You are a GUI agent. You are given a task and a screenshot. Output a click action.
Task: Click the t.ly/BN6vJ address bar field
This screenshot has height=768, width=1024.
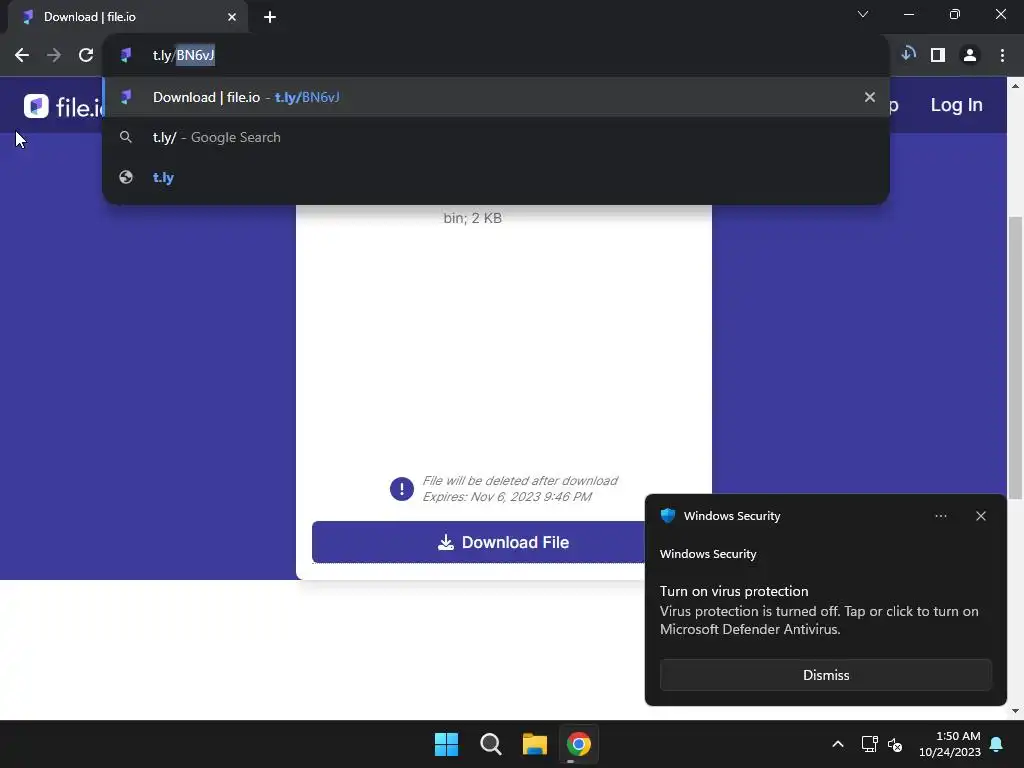(x=496, y=56)
